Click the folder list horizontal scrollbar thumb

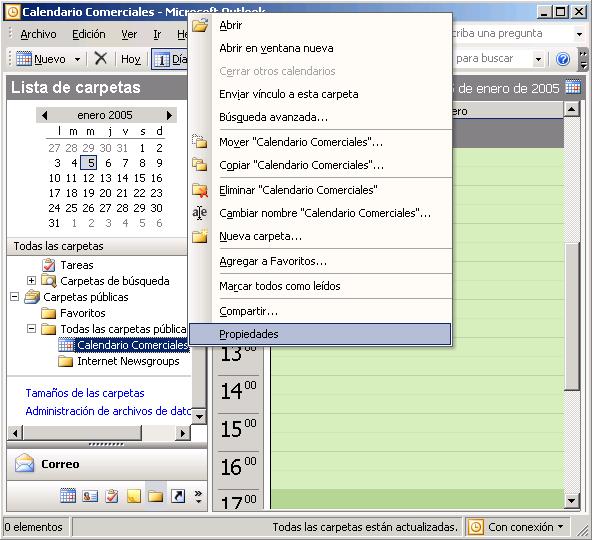tap(82, 433)
